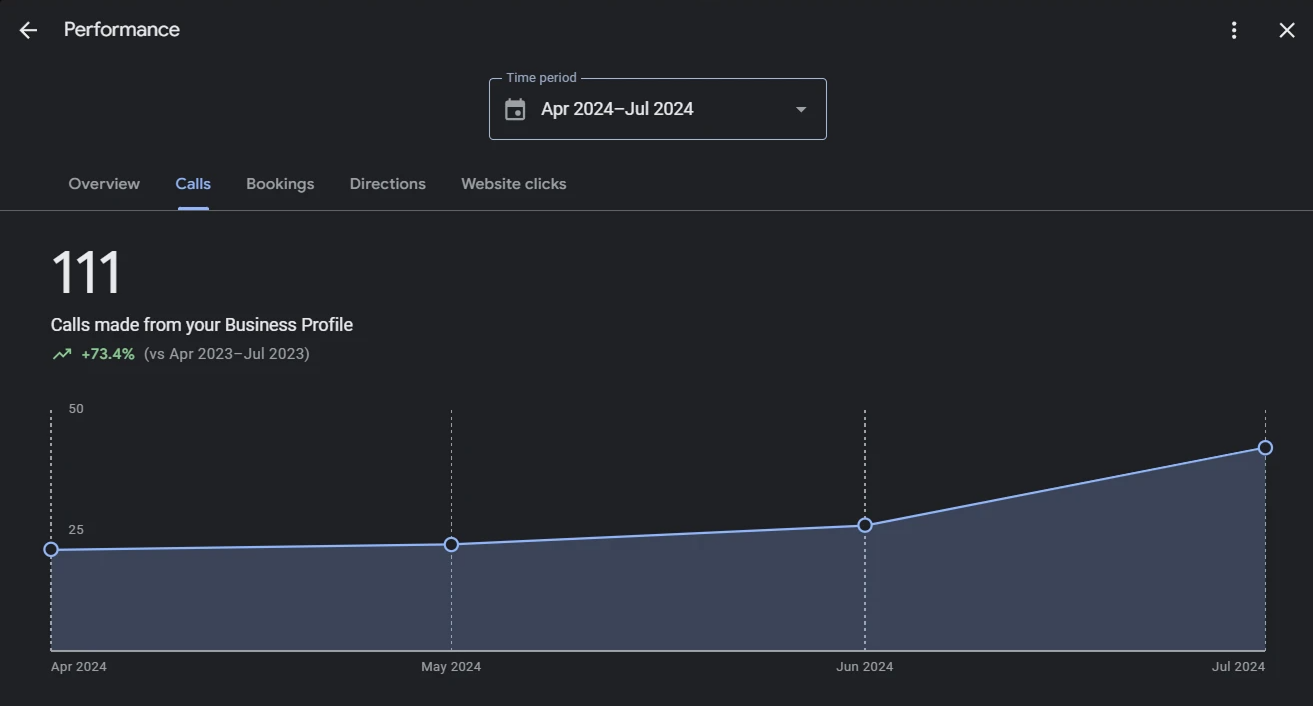Click the Jun 2024 data point marker
The image size is (1313, 706).
coord(865,525)
